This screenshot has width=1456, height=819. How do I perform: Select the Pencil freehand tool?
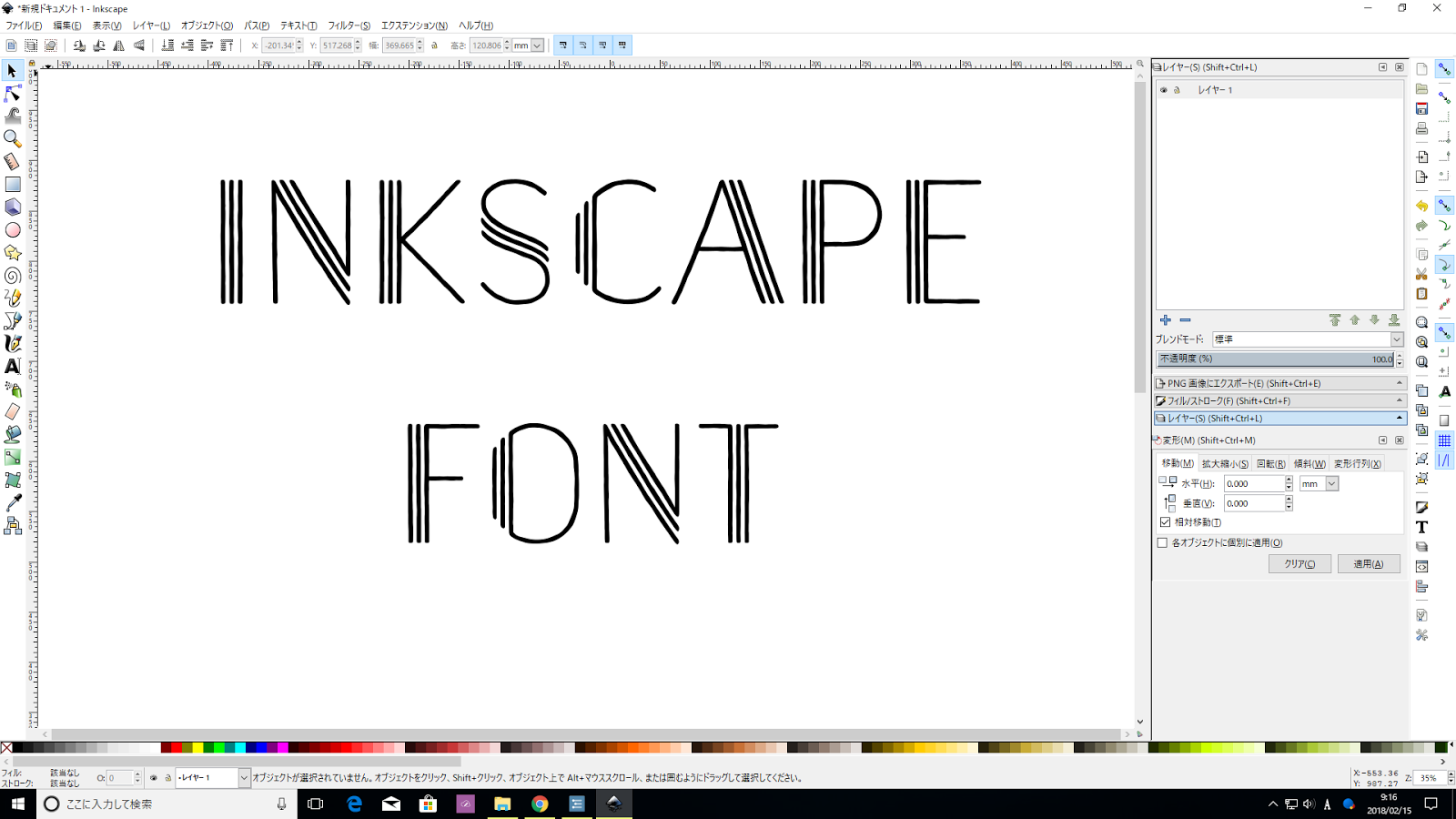(13, 298)
